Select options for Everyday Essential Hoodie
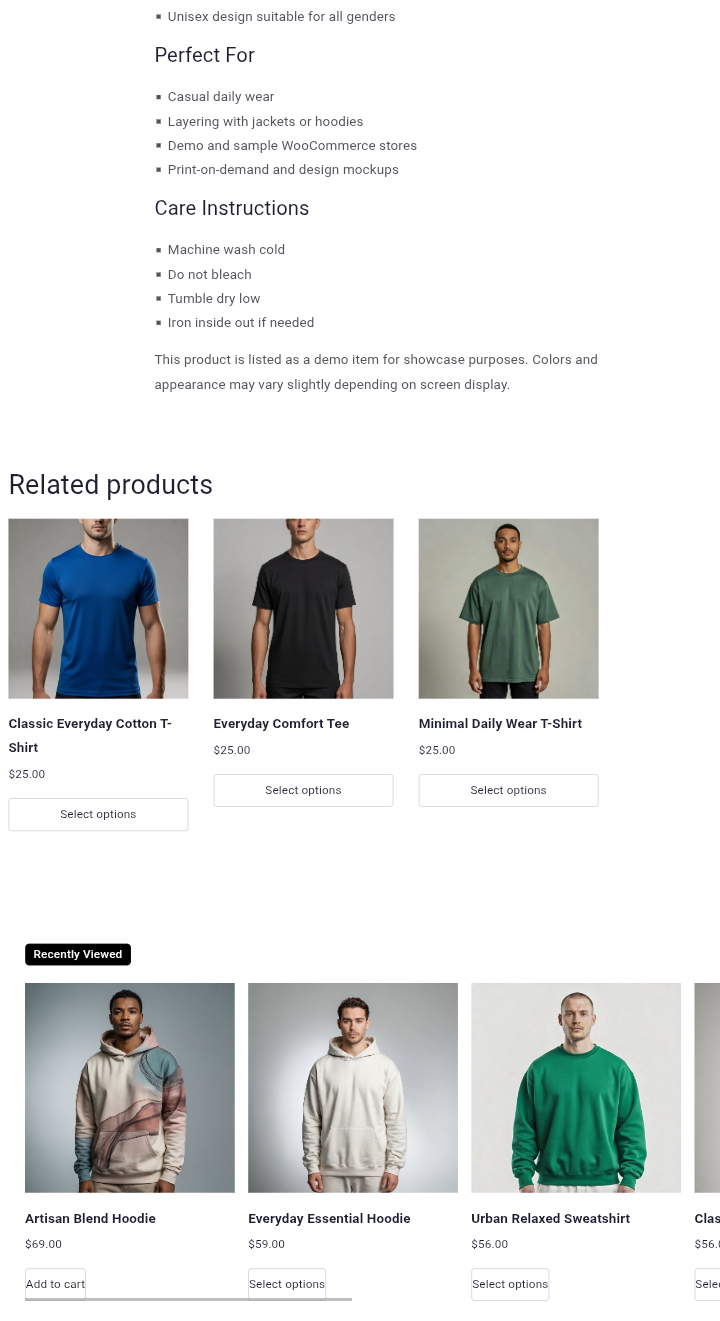Viewport: 720px width, 1321px height. coord(287,1284)
